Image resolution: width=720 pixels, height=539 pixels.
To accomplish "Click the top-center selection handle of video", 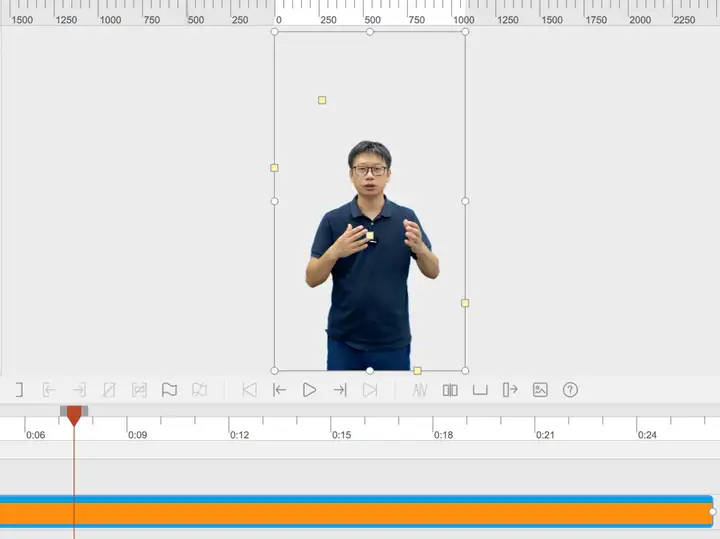I will point(370,32).
